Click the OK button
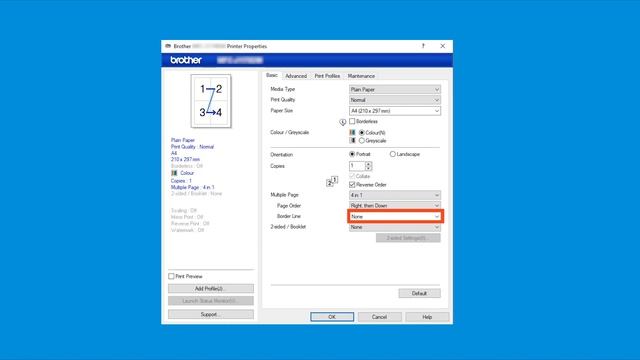 pyautogui.click(x=332, y=317)
